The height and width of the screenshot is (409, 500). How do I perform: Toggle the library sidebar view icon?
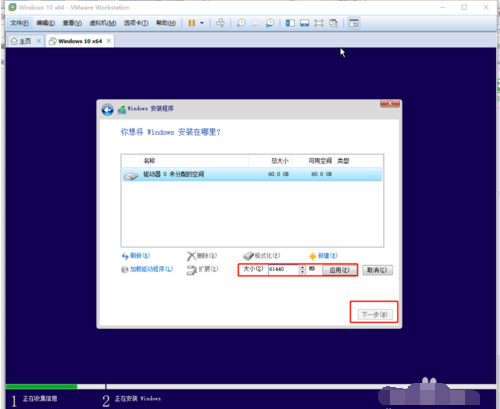(x=290, y=23)
